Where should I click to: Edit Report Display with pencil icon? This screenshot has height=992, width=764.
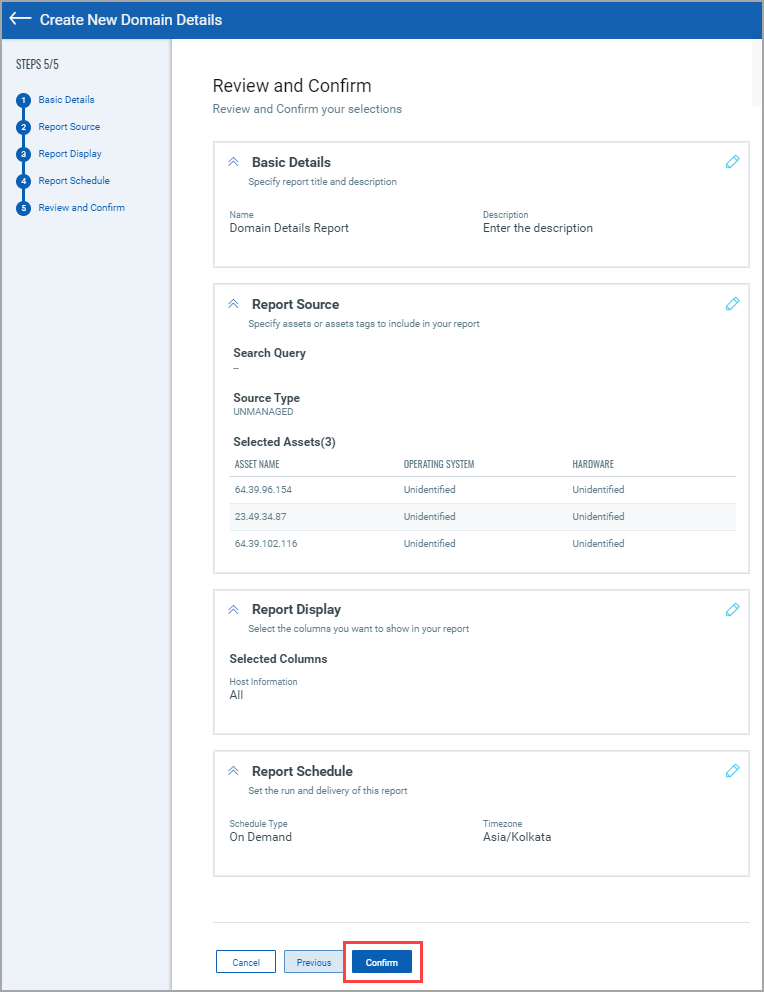pos(732,609)
